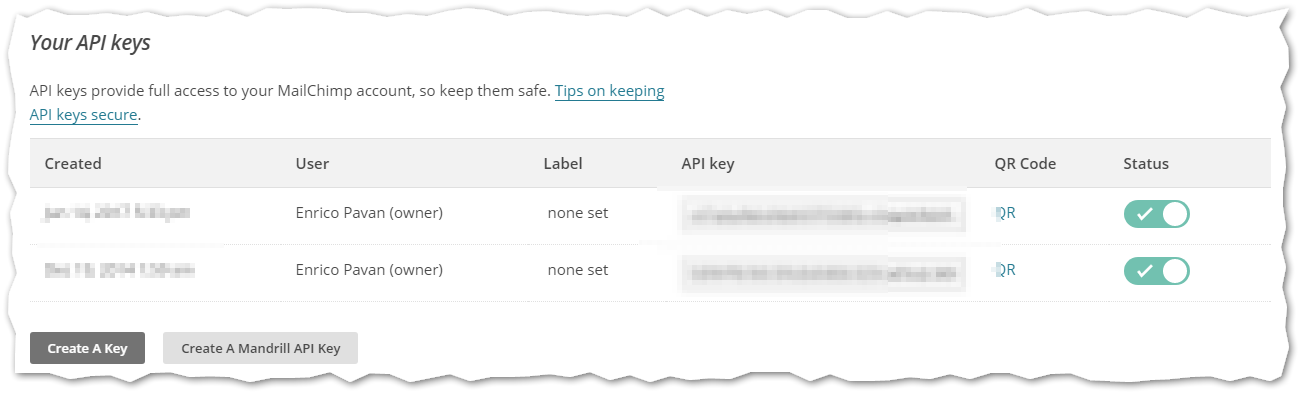Disable the second API key status toggle
This screenshot has width=1301, height=394.
tap(1157, 271)
